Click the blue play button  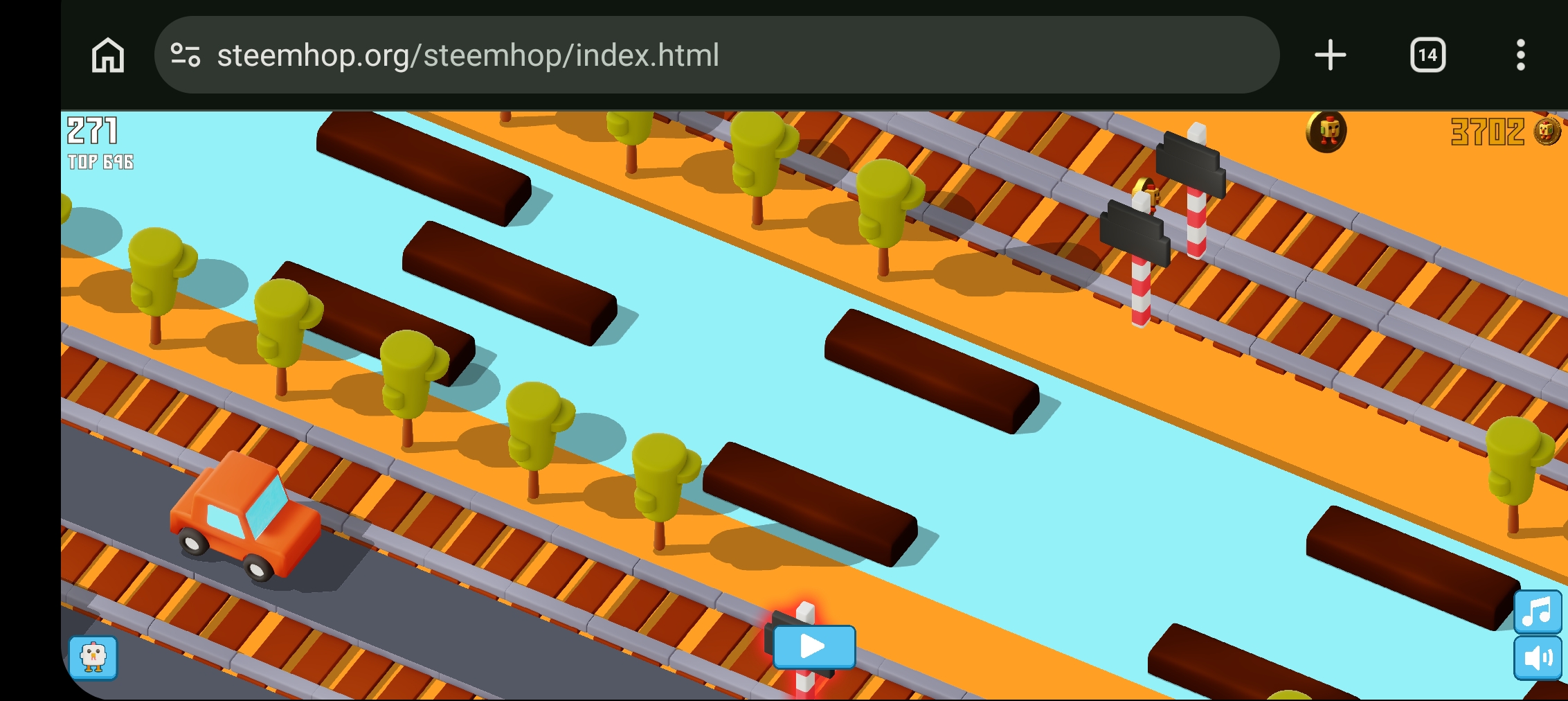[814, 647]
